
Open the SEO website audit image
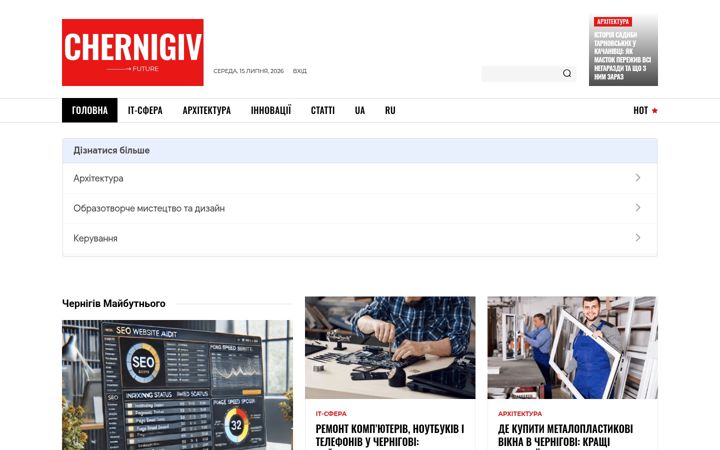(x=177, y=385)
